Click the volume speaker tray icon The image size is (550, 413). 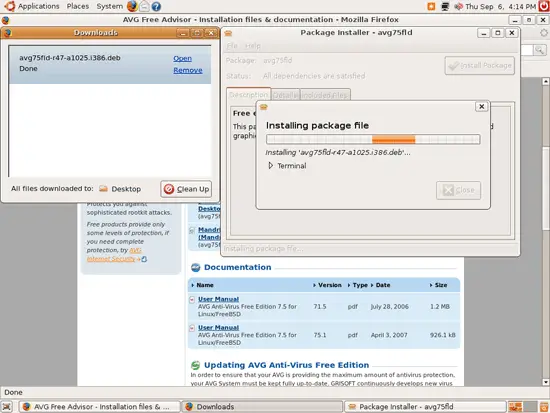458,6
